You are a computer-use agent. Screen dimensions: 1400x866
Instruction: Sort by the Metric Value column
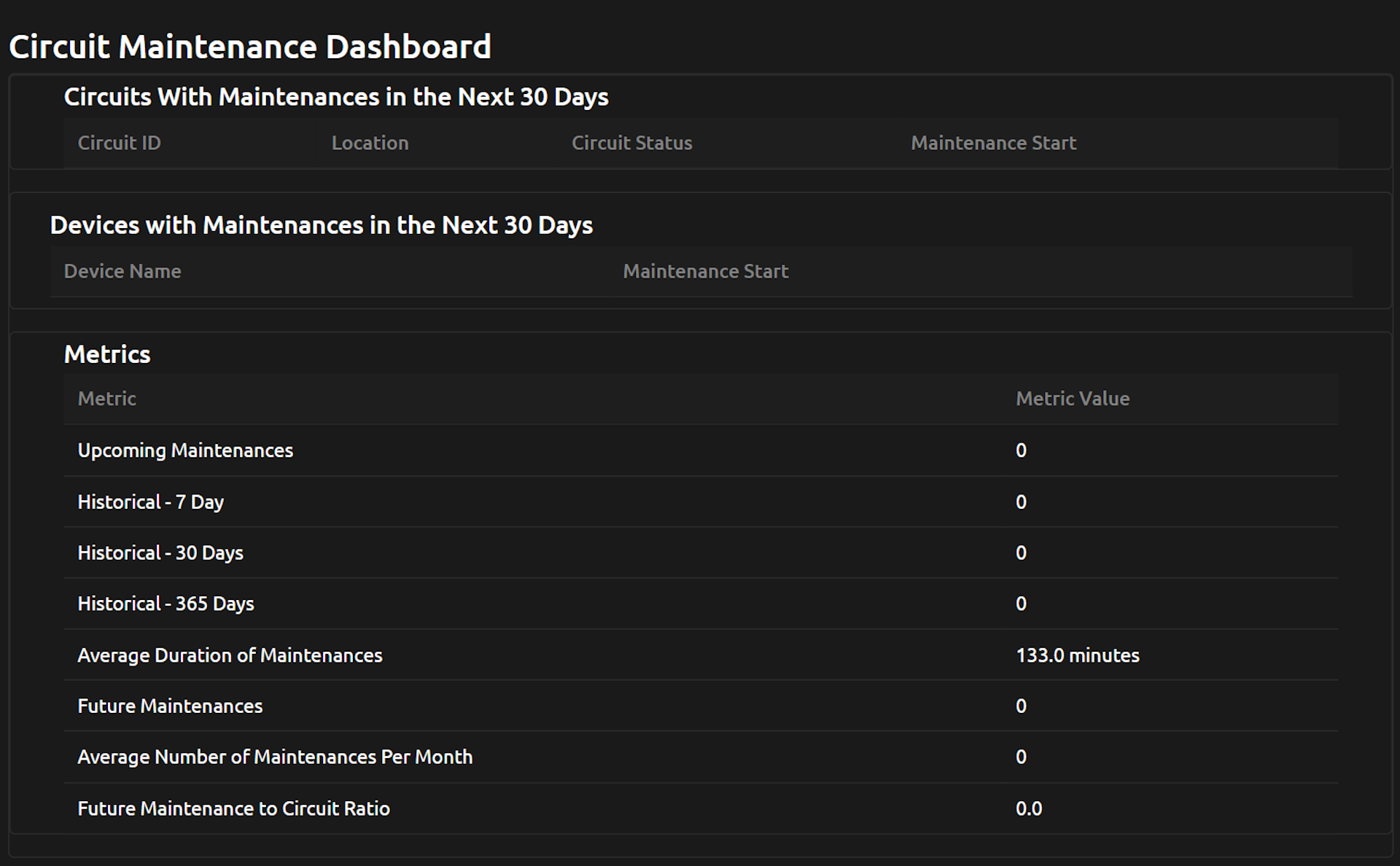tap(1073, 399)
